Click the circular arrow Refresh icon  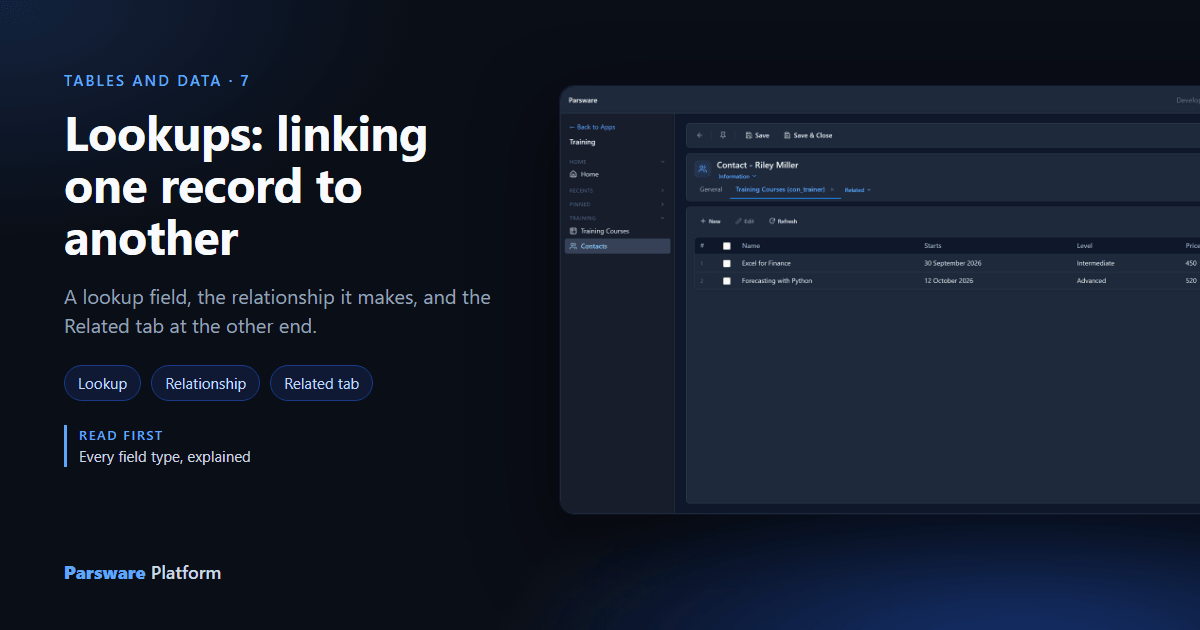(772, 221)
